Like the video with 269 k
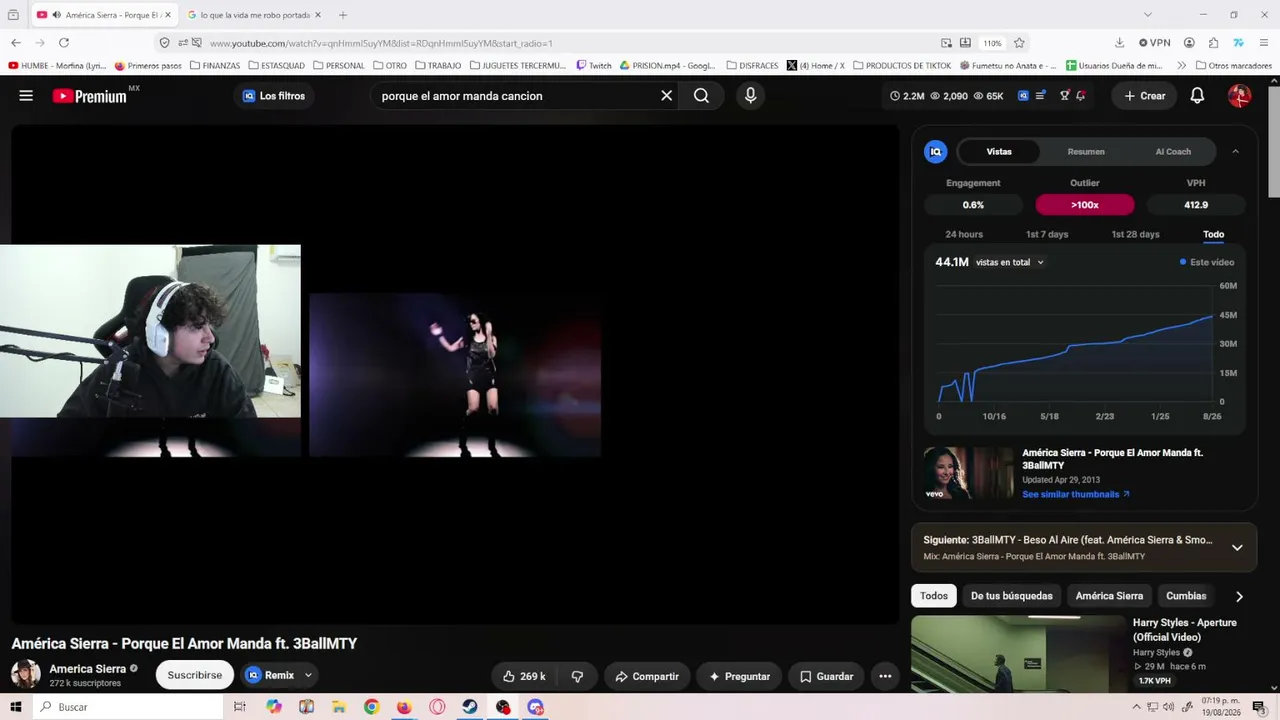The image size is (1280, 720). point(525,676)
